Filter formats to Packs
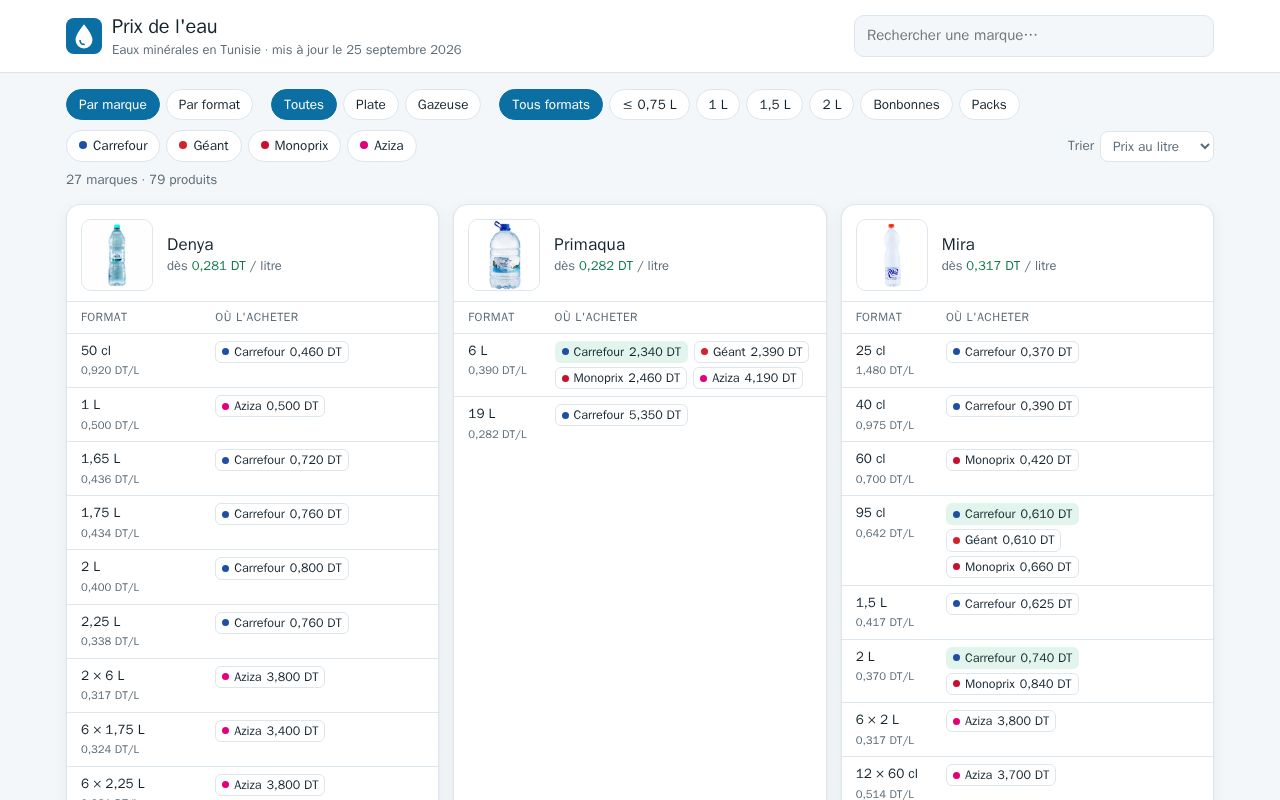Screen dimensions: 1280x800 tap(989, 104)
